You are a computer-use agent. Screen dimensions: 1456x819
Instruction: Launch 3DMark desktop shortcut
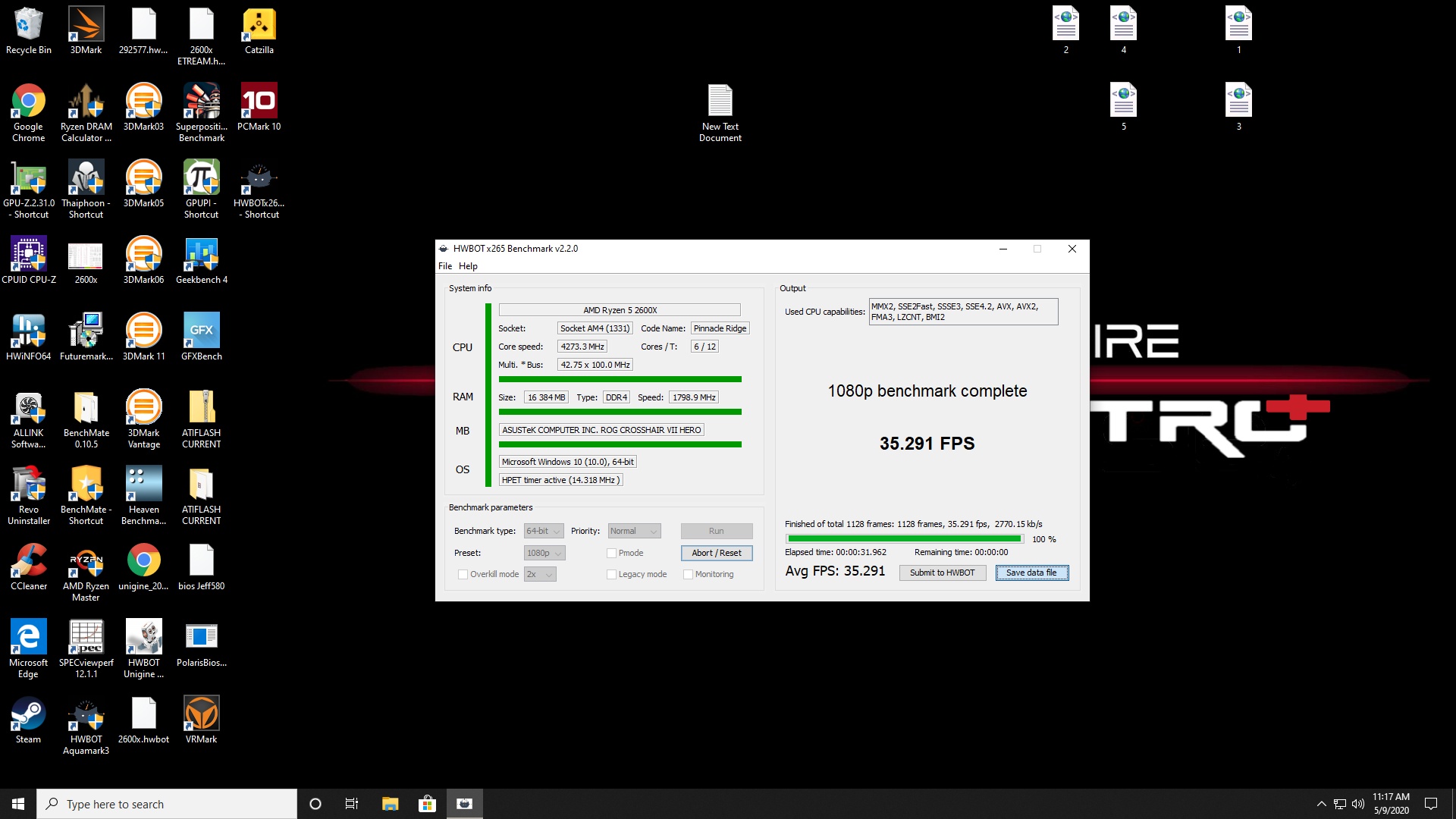pyautogui.click(x=86, y=31)
